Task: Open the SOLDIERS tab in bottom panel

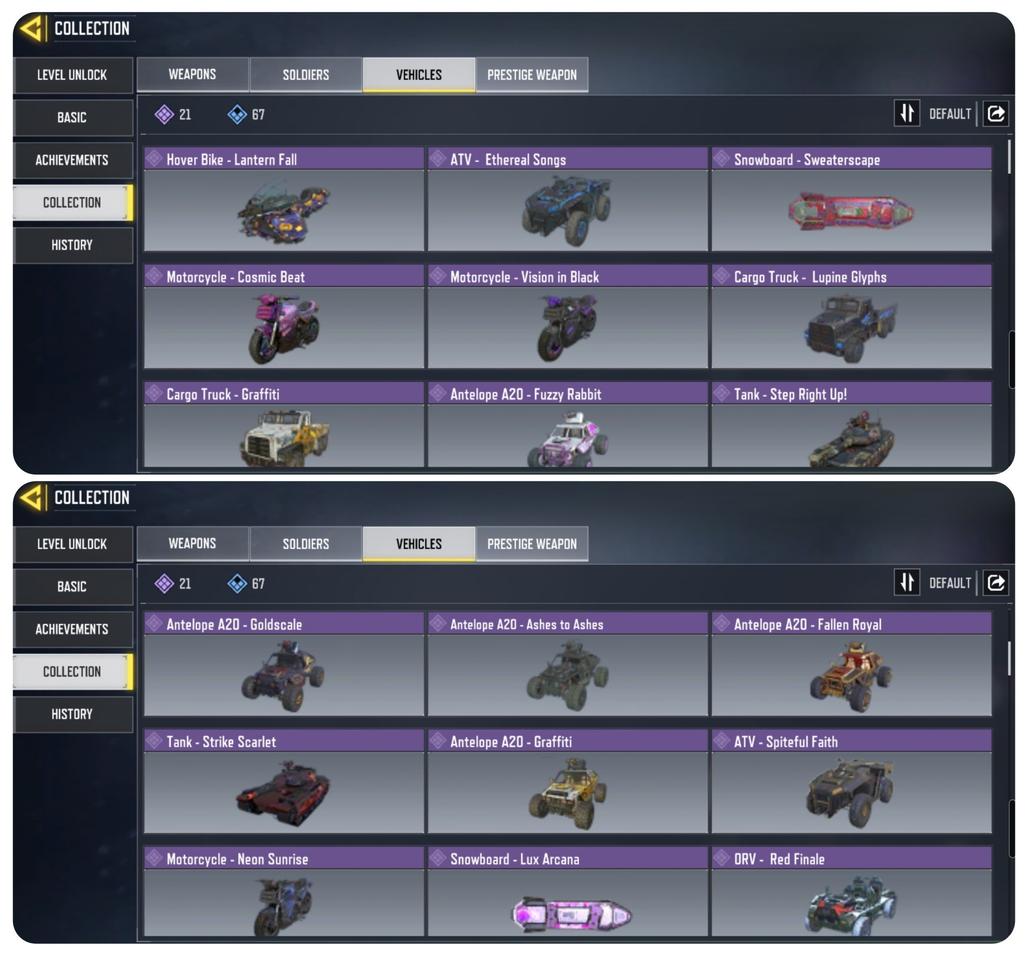Action: tap(306, 544)
